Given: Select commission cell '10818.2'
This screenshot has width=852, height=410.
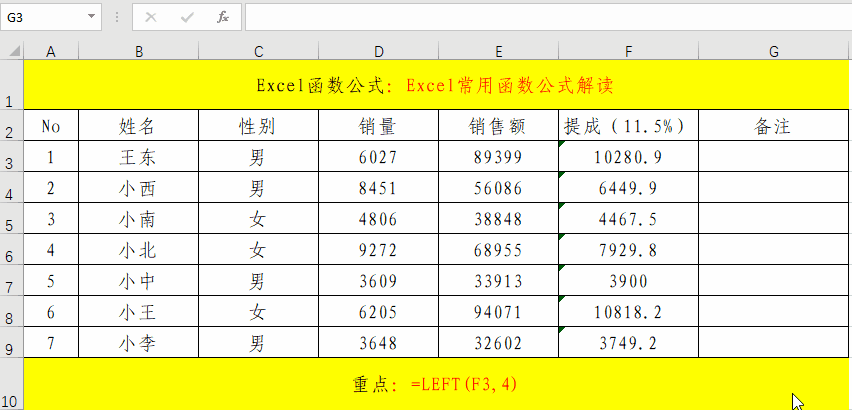Looking at the screenshot, I should coord(629,311).
